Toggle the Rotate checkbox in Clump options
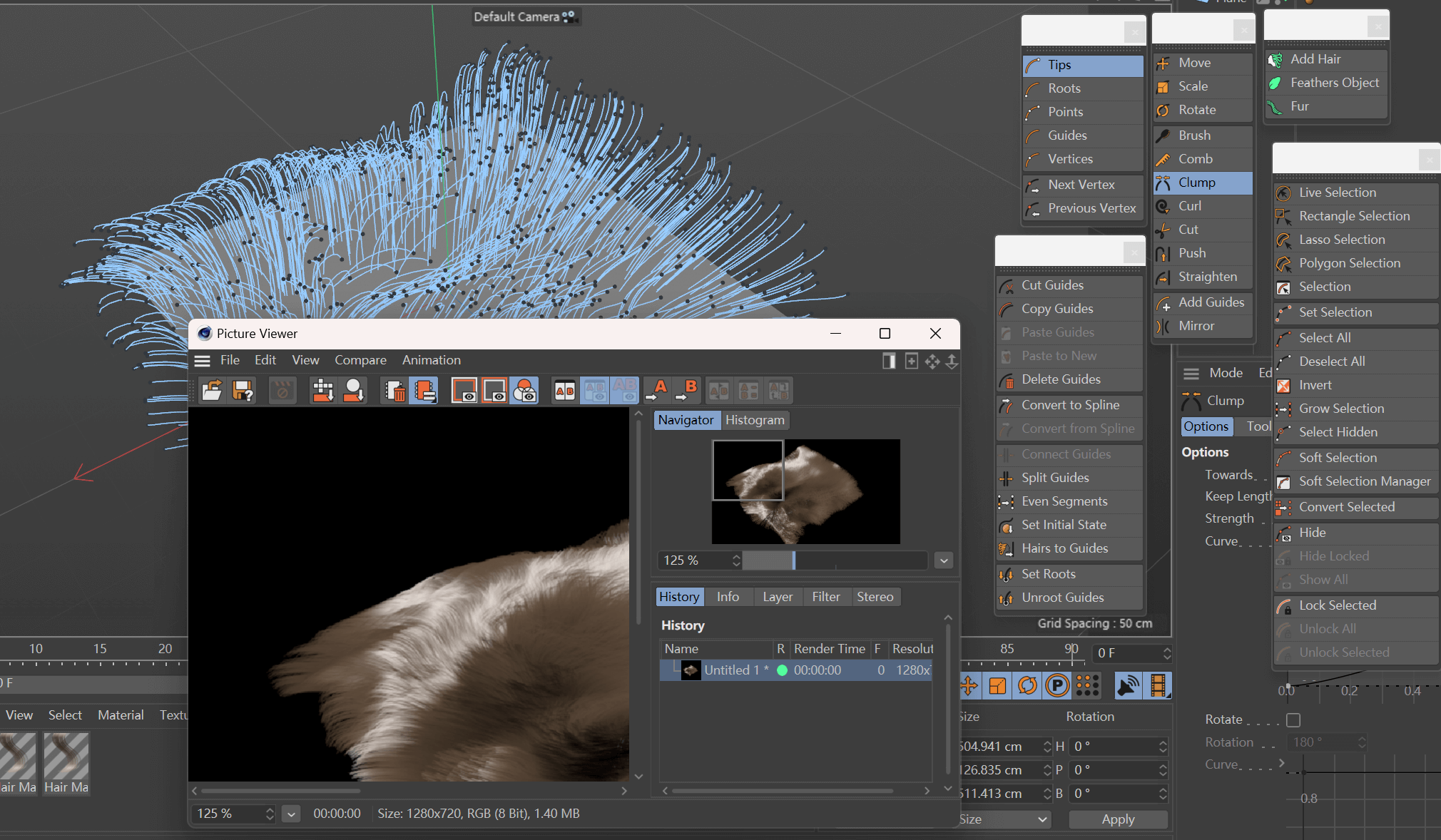This screenshot has width=1441, height=840. pyautogui.click(x=1293, y=720)
